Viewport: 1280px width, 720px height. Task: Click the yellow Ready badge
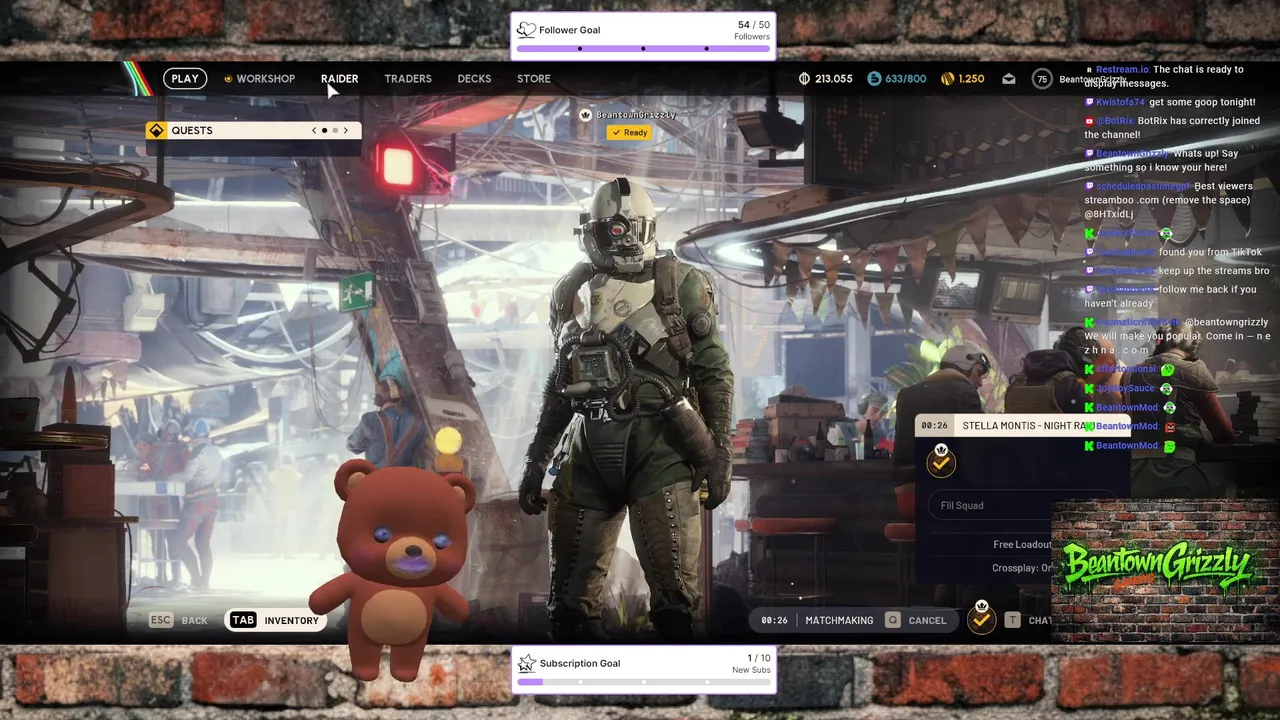click(x=629, y=132)
